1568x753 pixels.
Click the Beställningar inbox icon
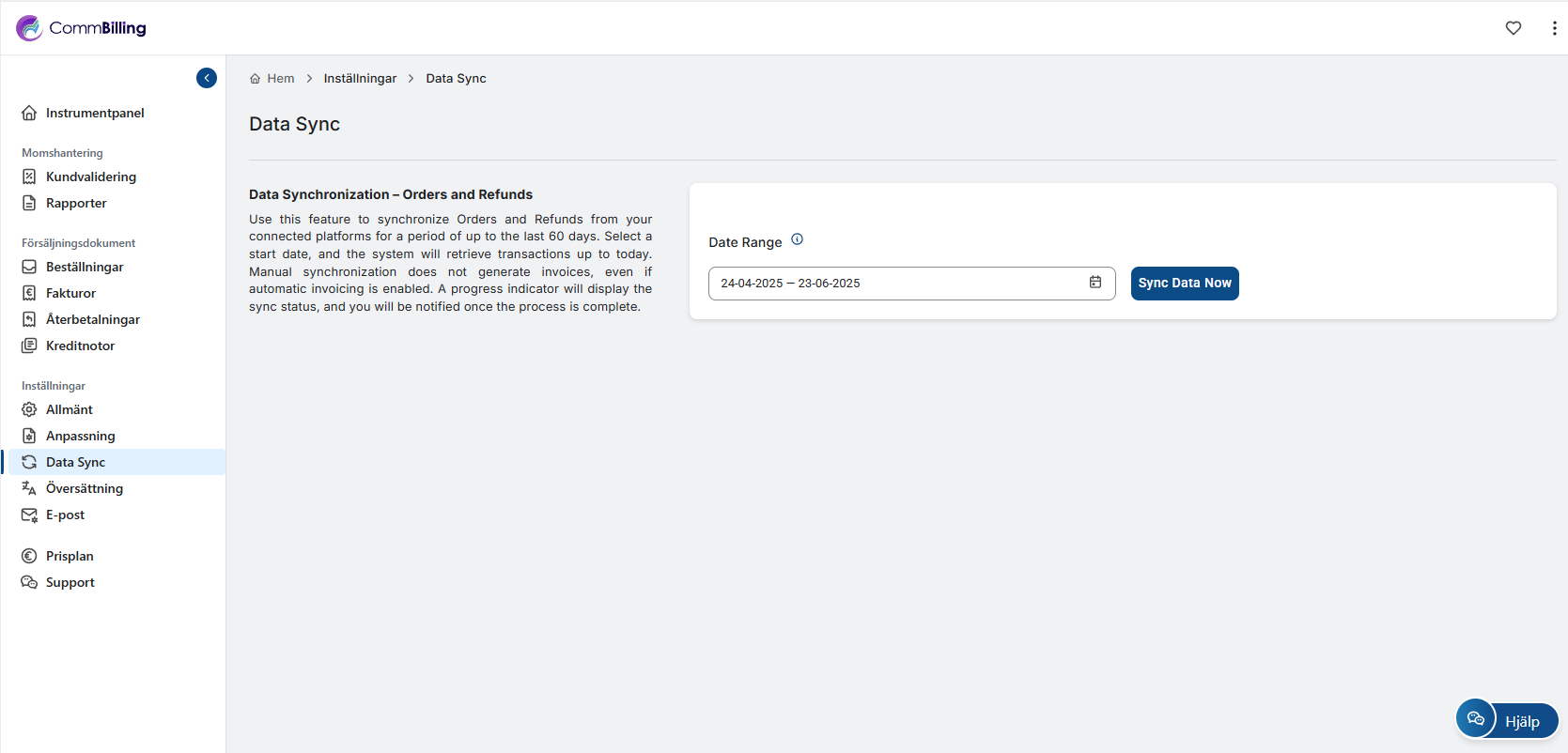(29, 267)
